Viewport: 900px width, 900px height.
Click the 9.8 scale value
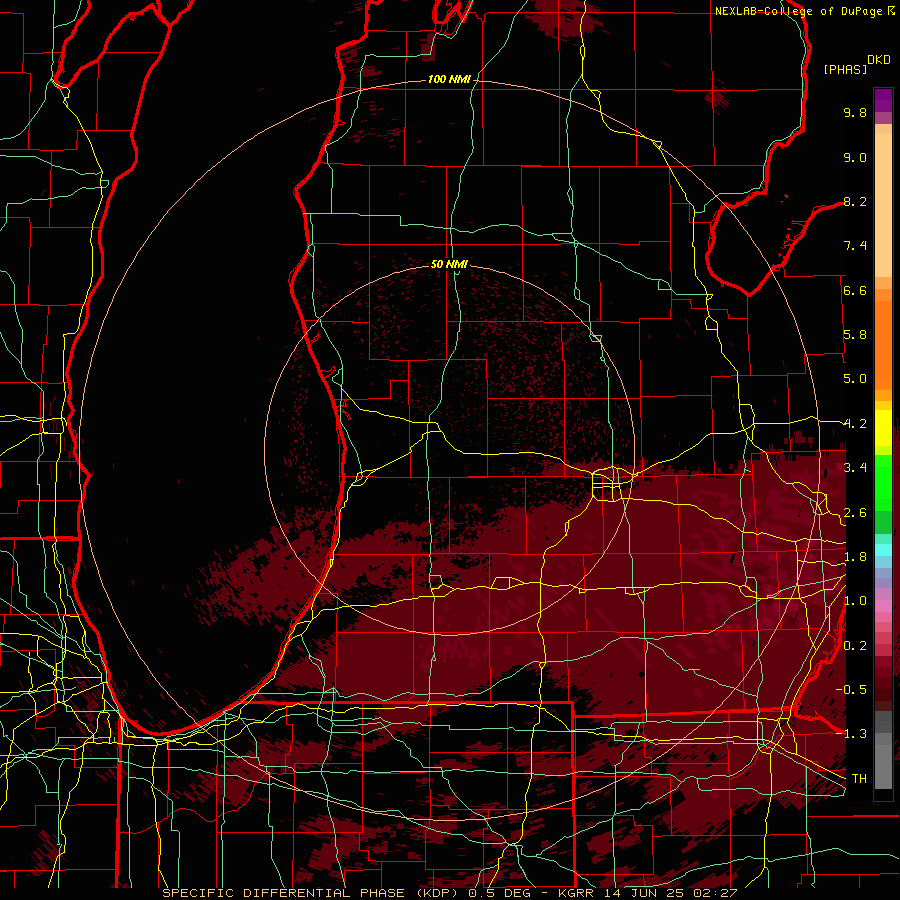[x=855, y=112]
